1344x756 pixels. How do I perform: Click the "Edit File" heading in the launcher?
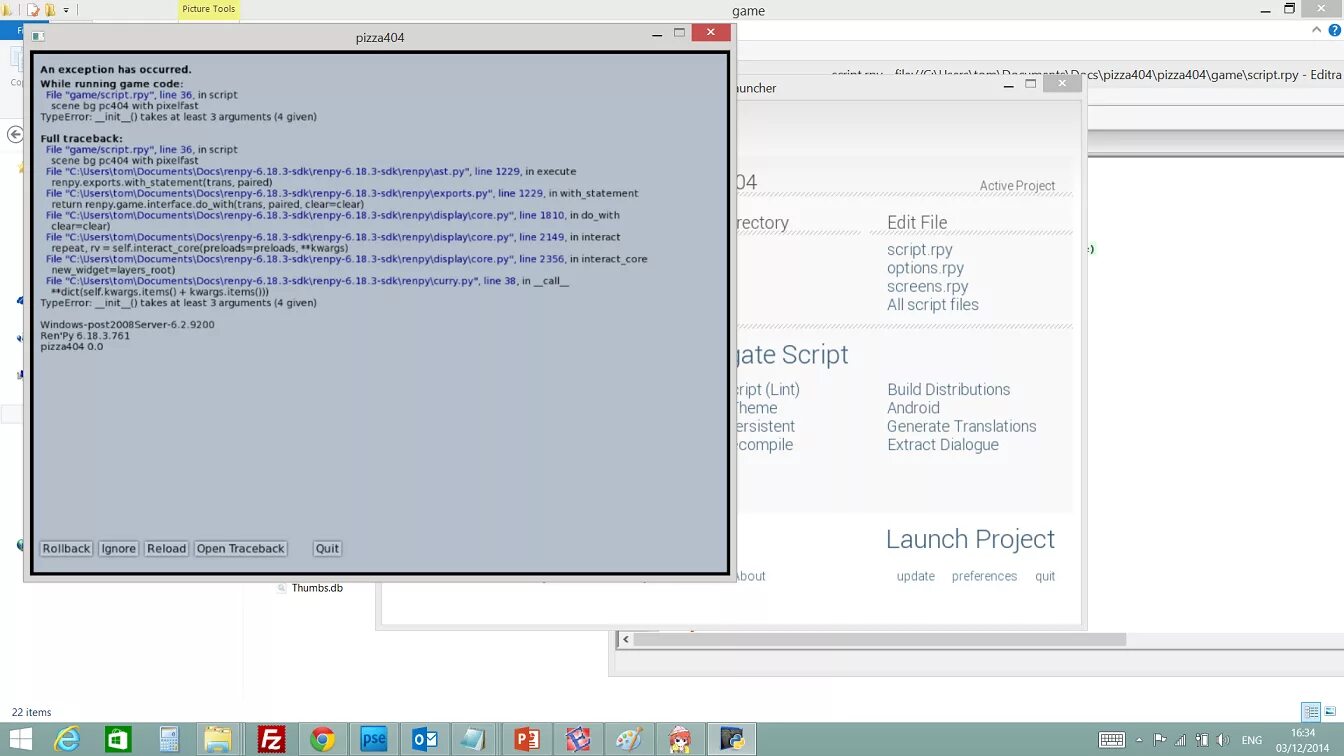tap(917, 223)
